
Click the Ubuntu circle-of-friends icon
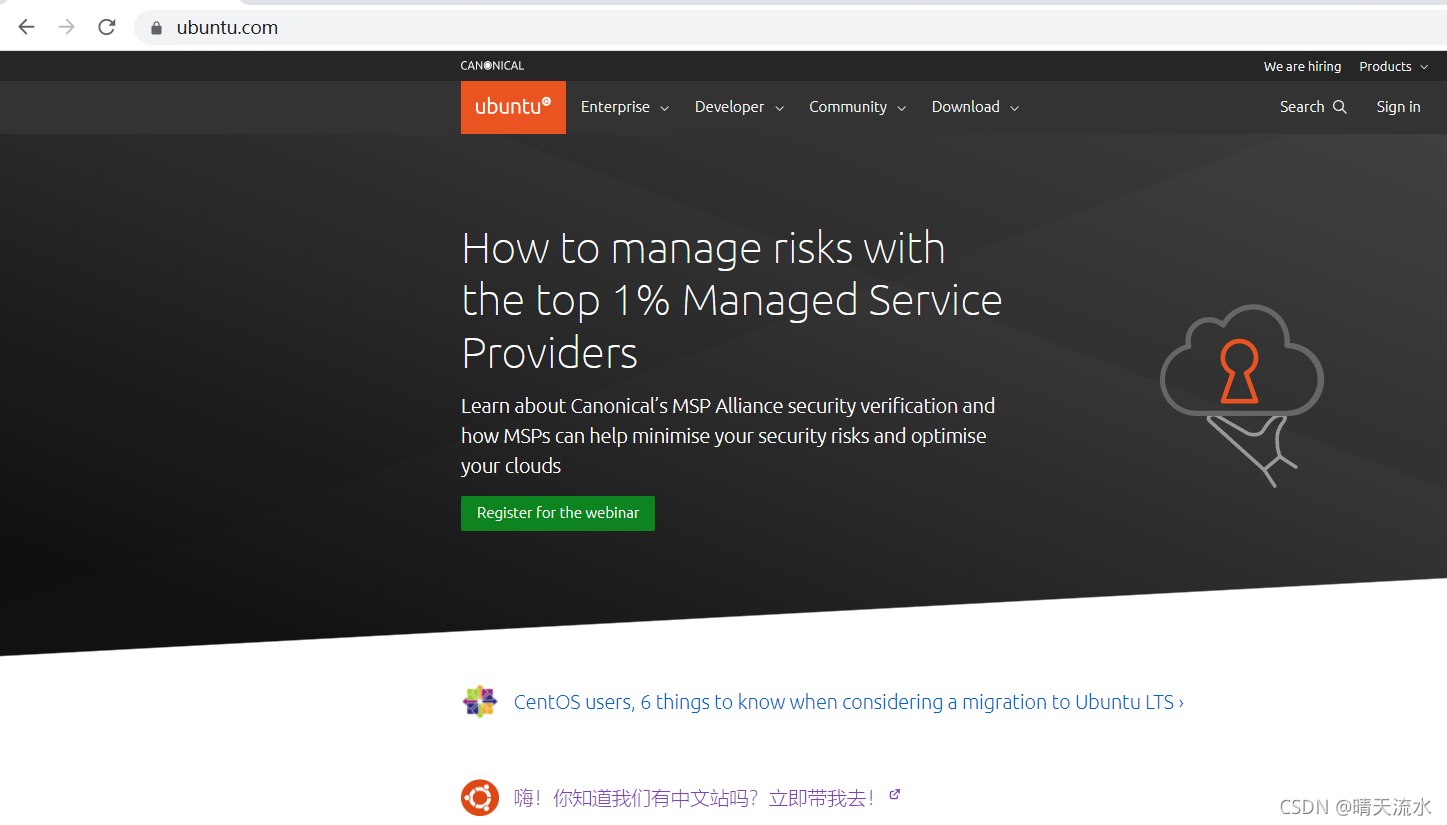[480, 798]
